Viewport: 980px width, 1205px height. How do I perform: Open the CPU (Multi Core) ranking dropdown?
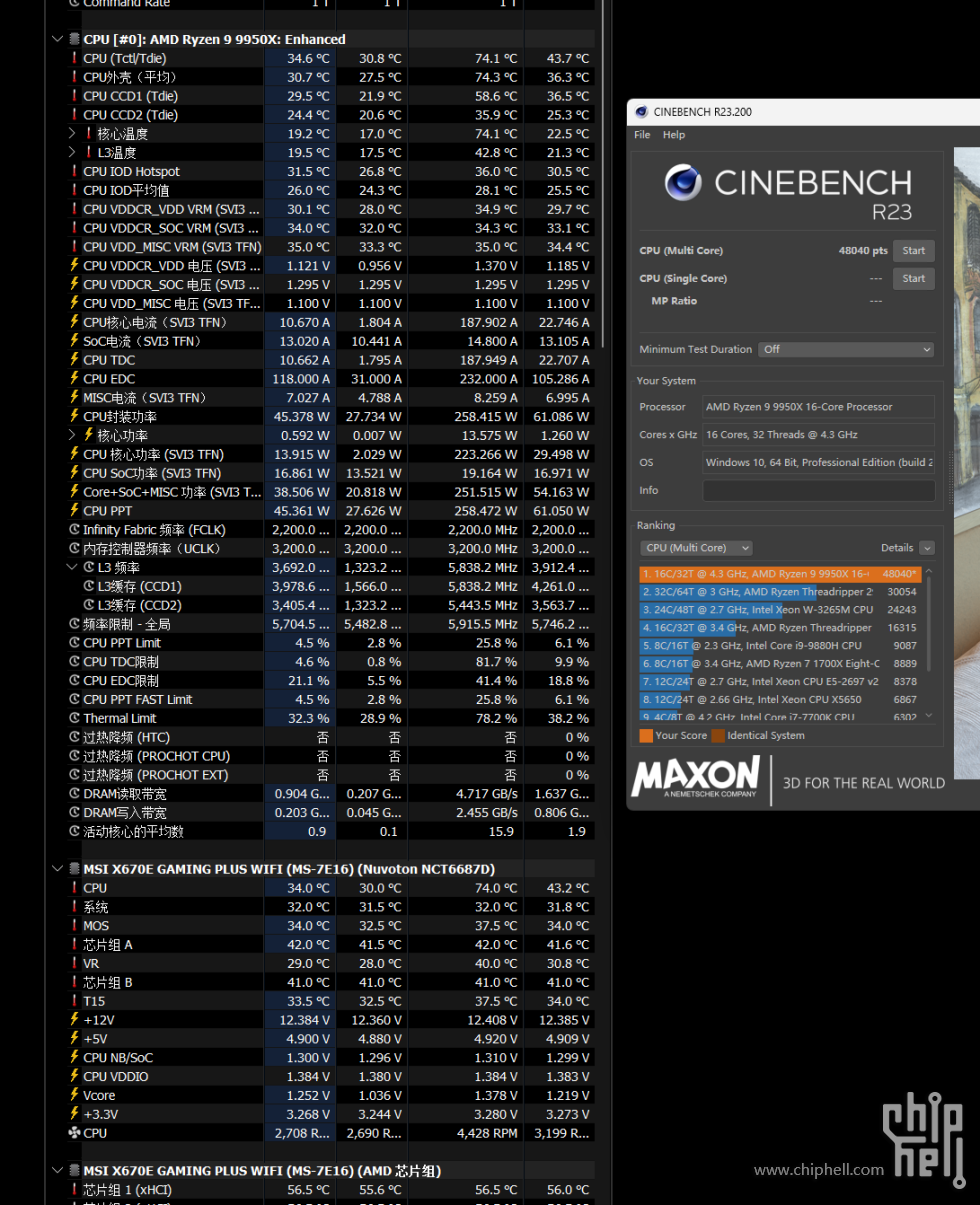point(696,548)
